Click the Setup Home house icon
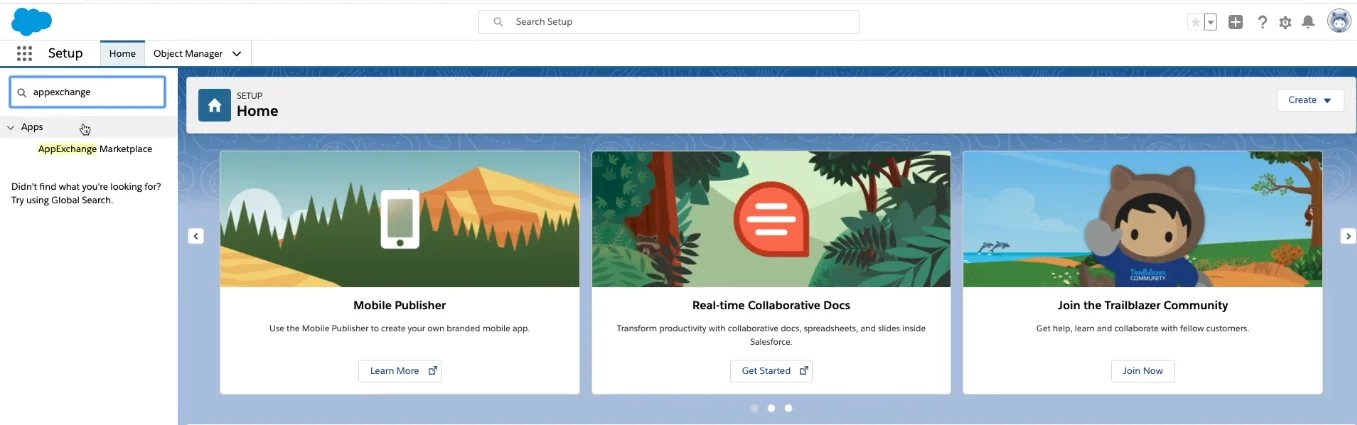 214,105
